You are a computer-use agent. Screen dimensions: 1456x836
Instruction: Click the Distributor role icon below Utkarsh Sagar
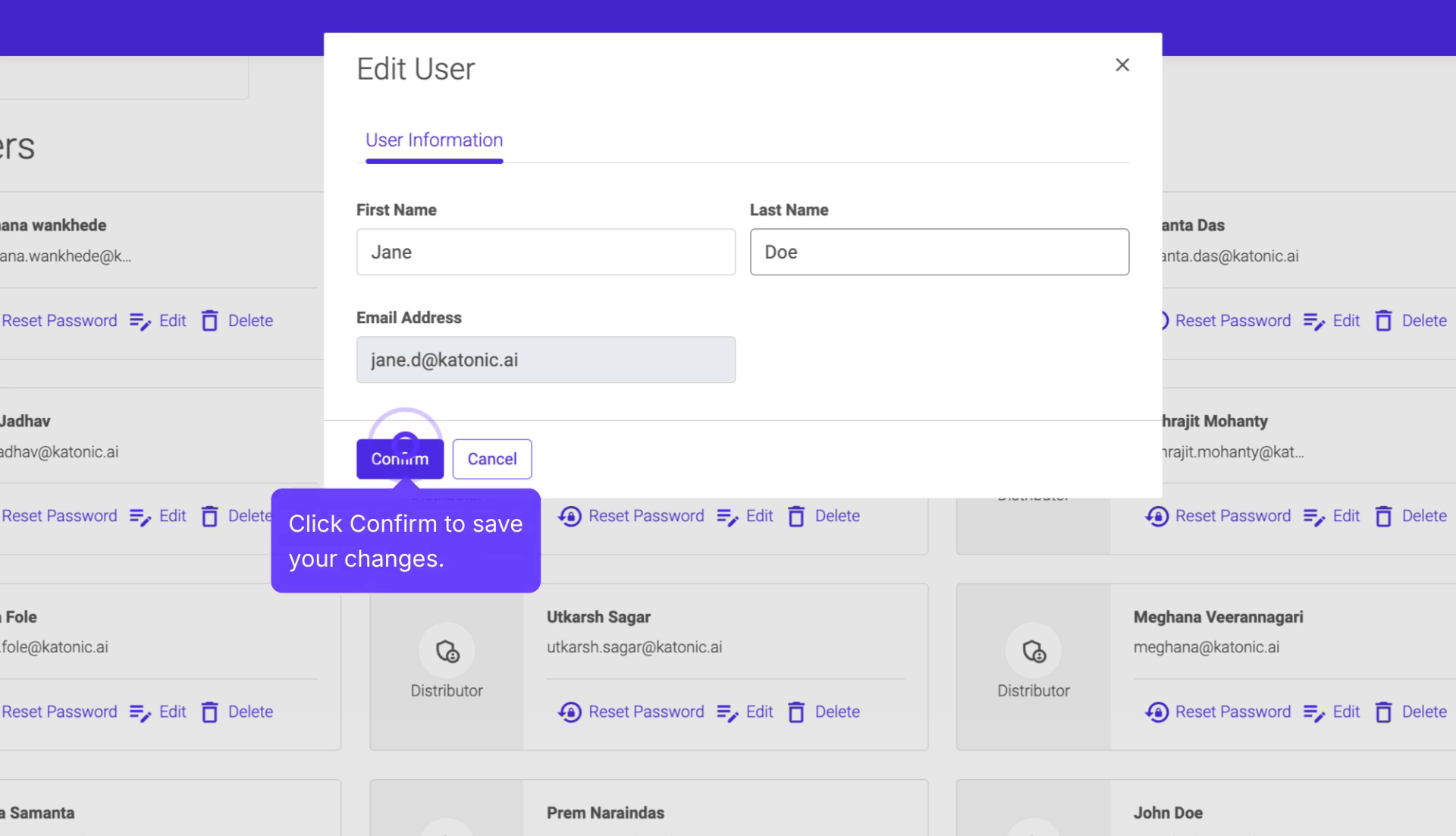pos(447,651)
